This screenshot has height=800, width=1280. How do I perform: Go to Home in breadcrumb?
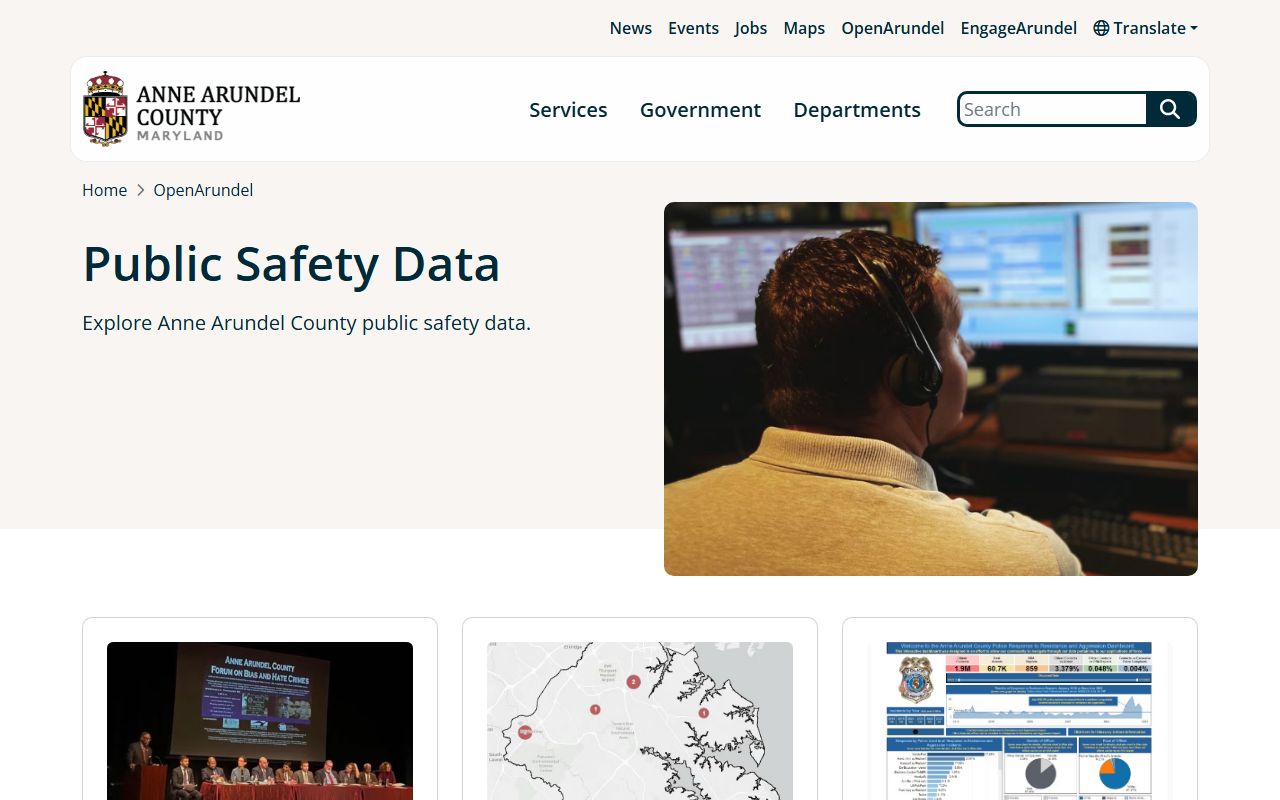tap(105, 190)
